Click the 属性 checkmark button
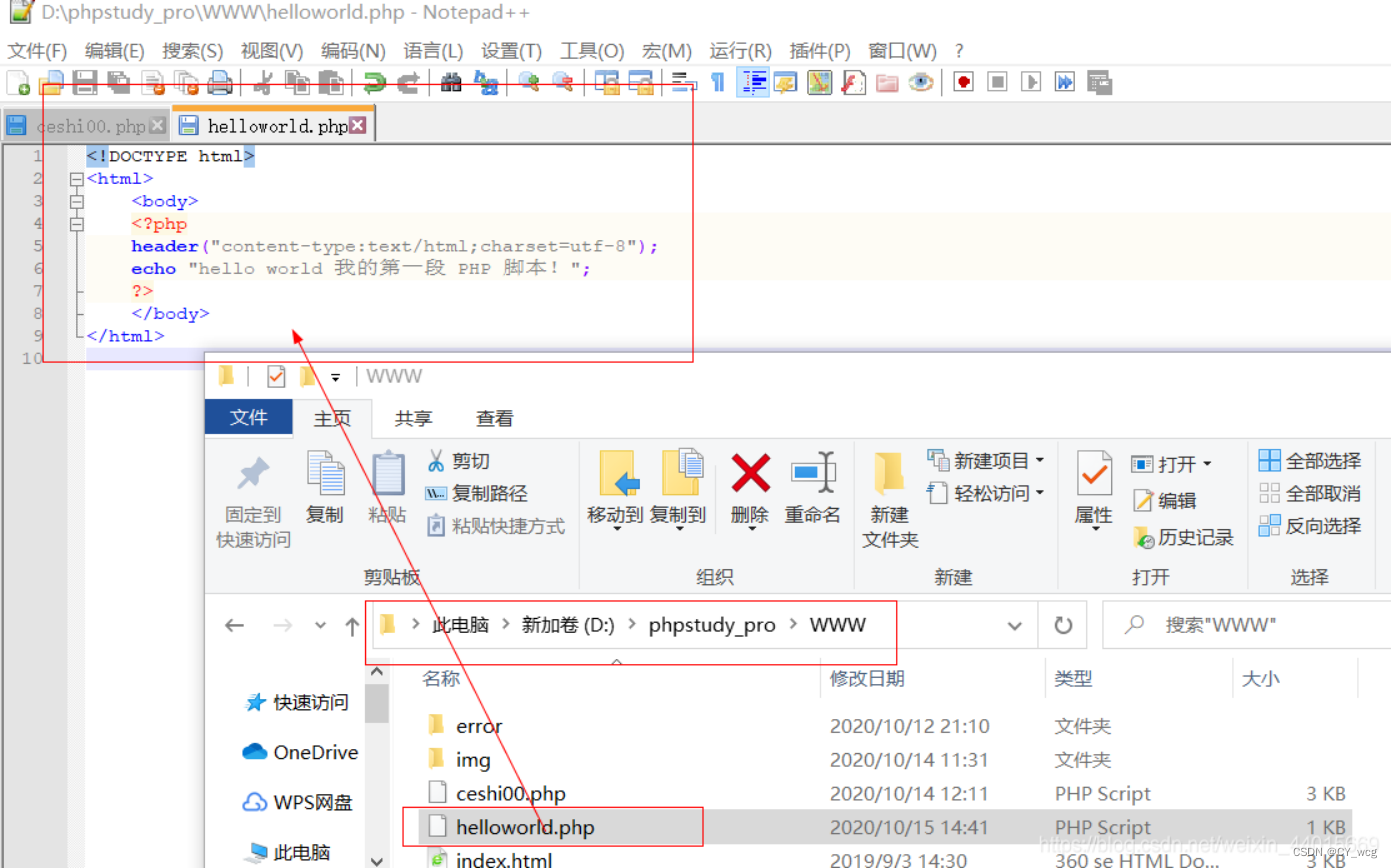 (1094, 489)
